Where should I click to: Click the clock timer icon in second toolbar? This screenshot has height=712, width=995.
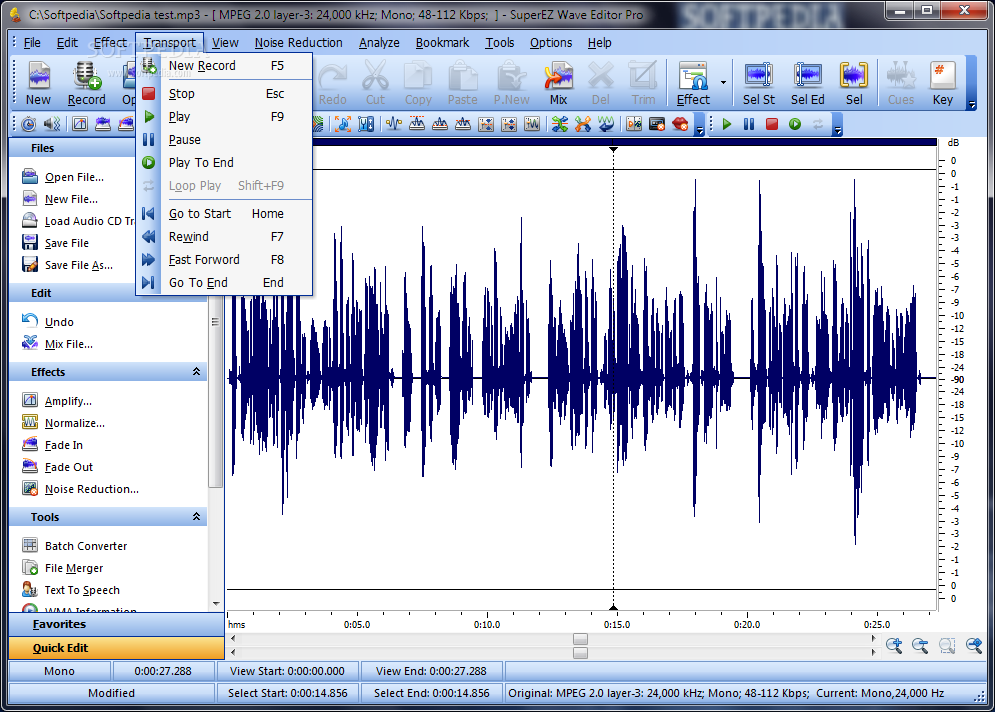[29, 124]
